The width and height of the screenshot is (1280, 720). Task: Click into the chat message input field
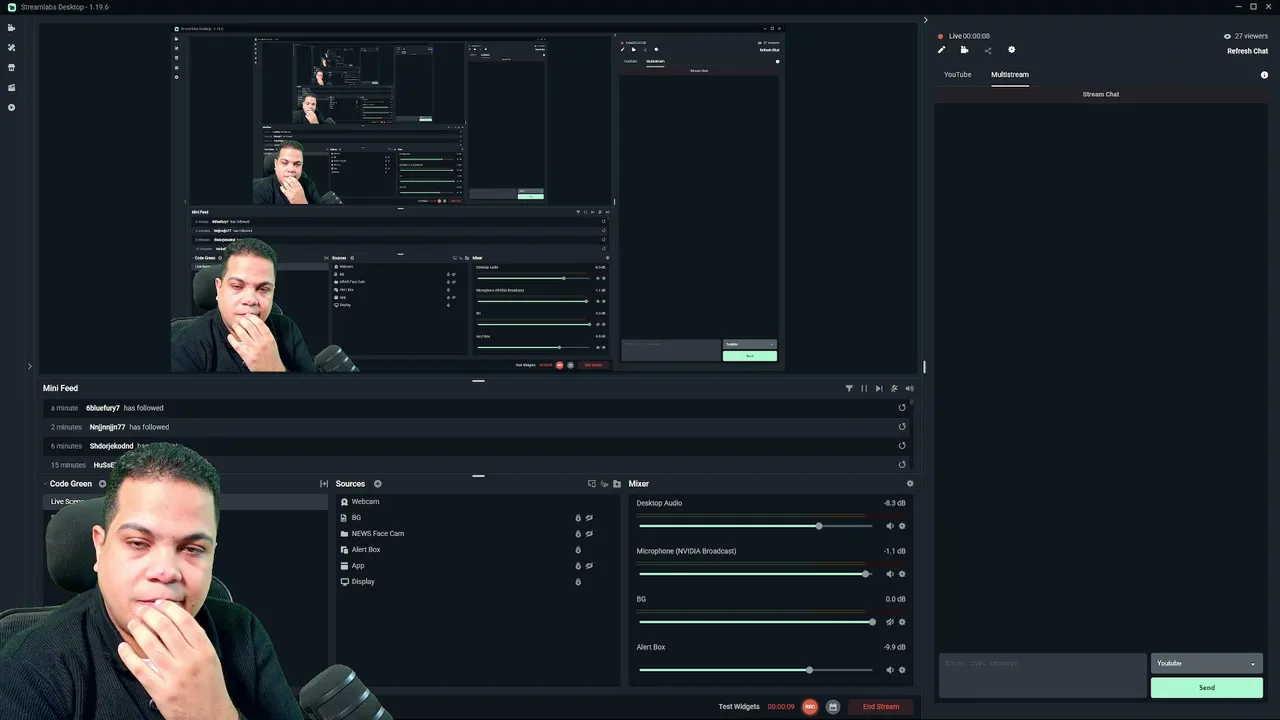1042,675
